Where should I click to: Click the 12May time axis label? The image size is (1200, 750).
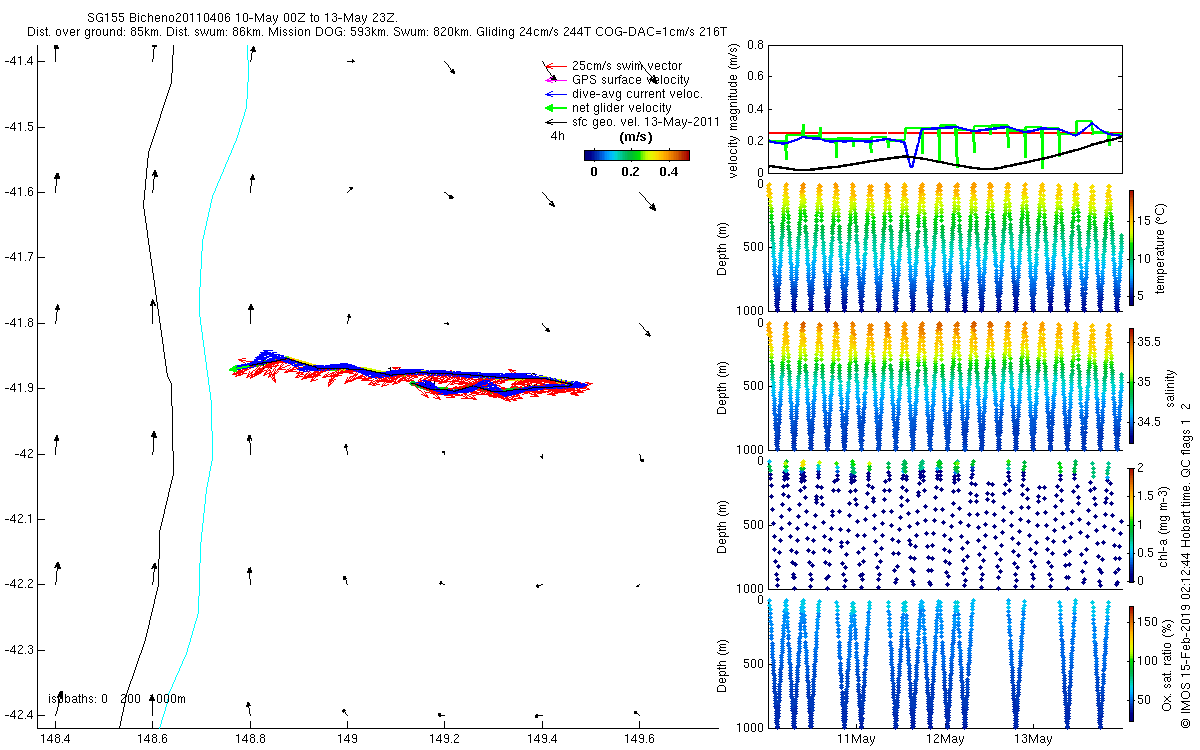coord(945,739)
